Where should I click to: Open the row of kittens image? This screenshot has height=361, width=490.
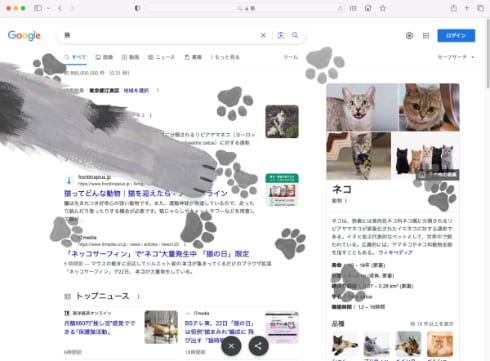coord(426,156)
